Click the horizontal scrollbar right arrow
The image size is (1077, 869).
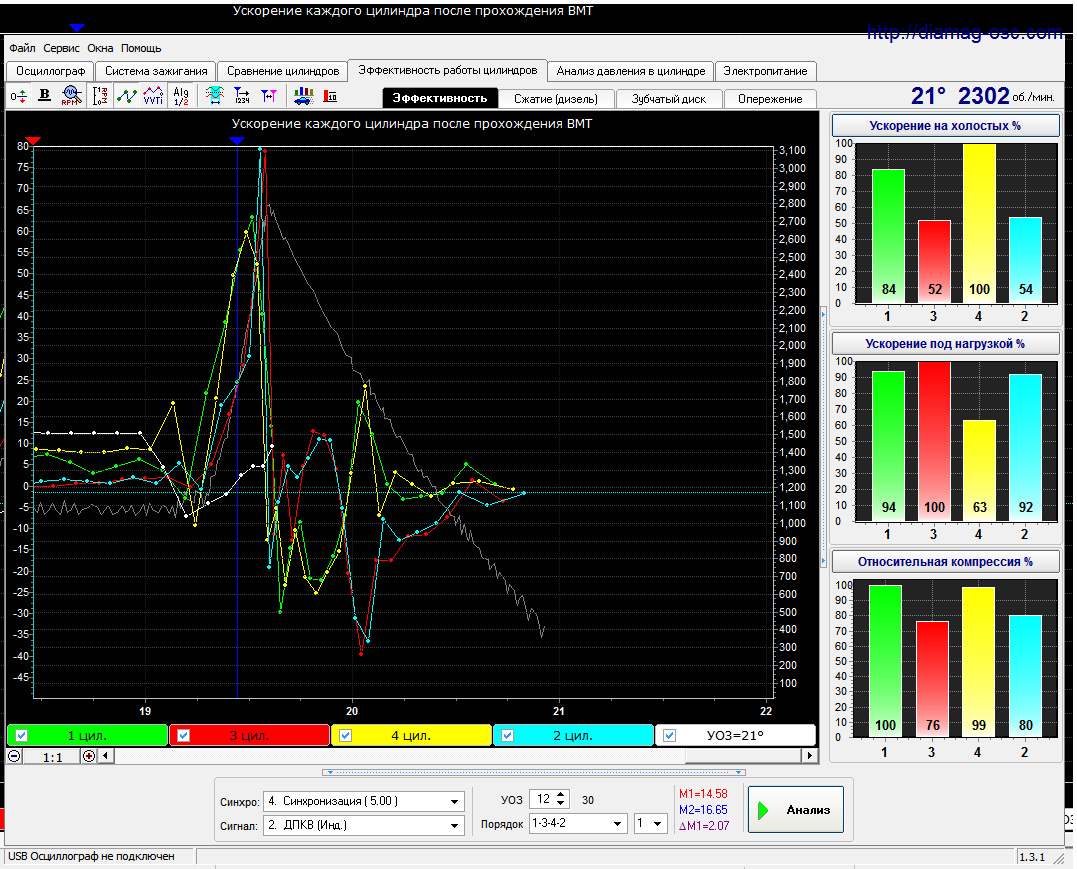click(810, 756)
